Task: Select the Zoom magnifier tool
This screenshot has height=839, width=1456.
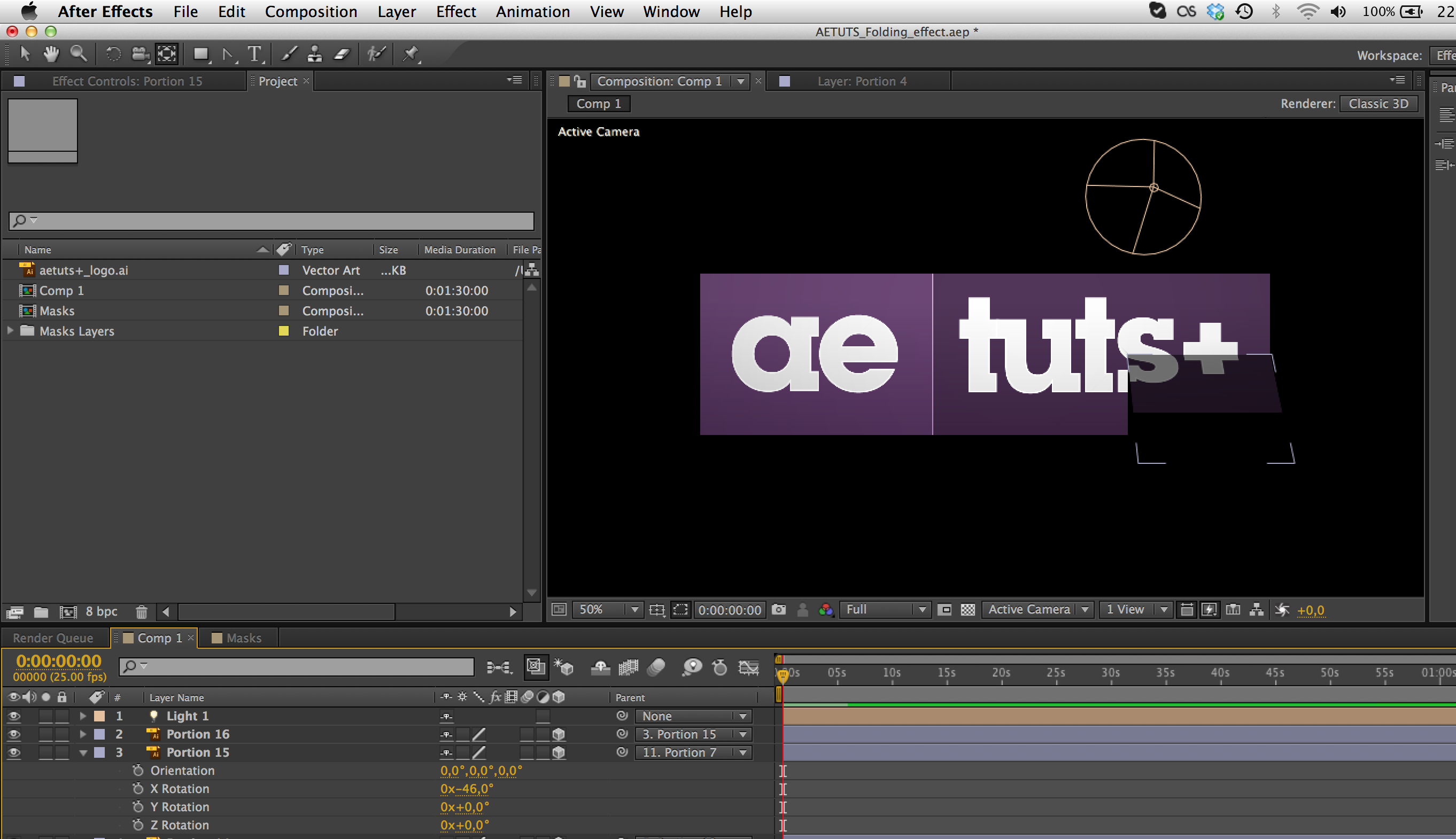Action: click(x=79, y=54)
